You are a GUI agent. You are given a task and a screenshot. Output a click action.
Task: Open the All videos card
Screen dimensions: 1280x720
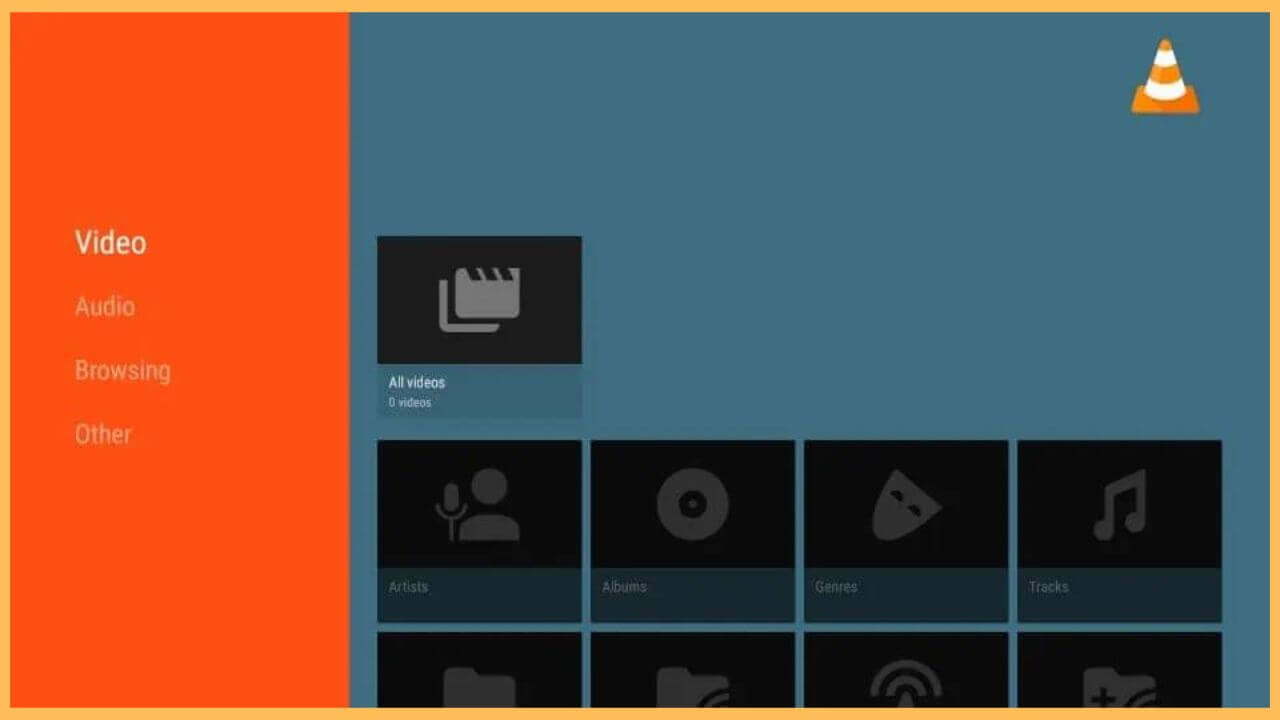click(479, 327)
